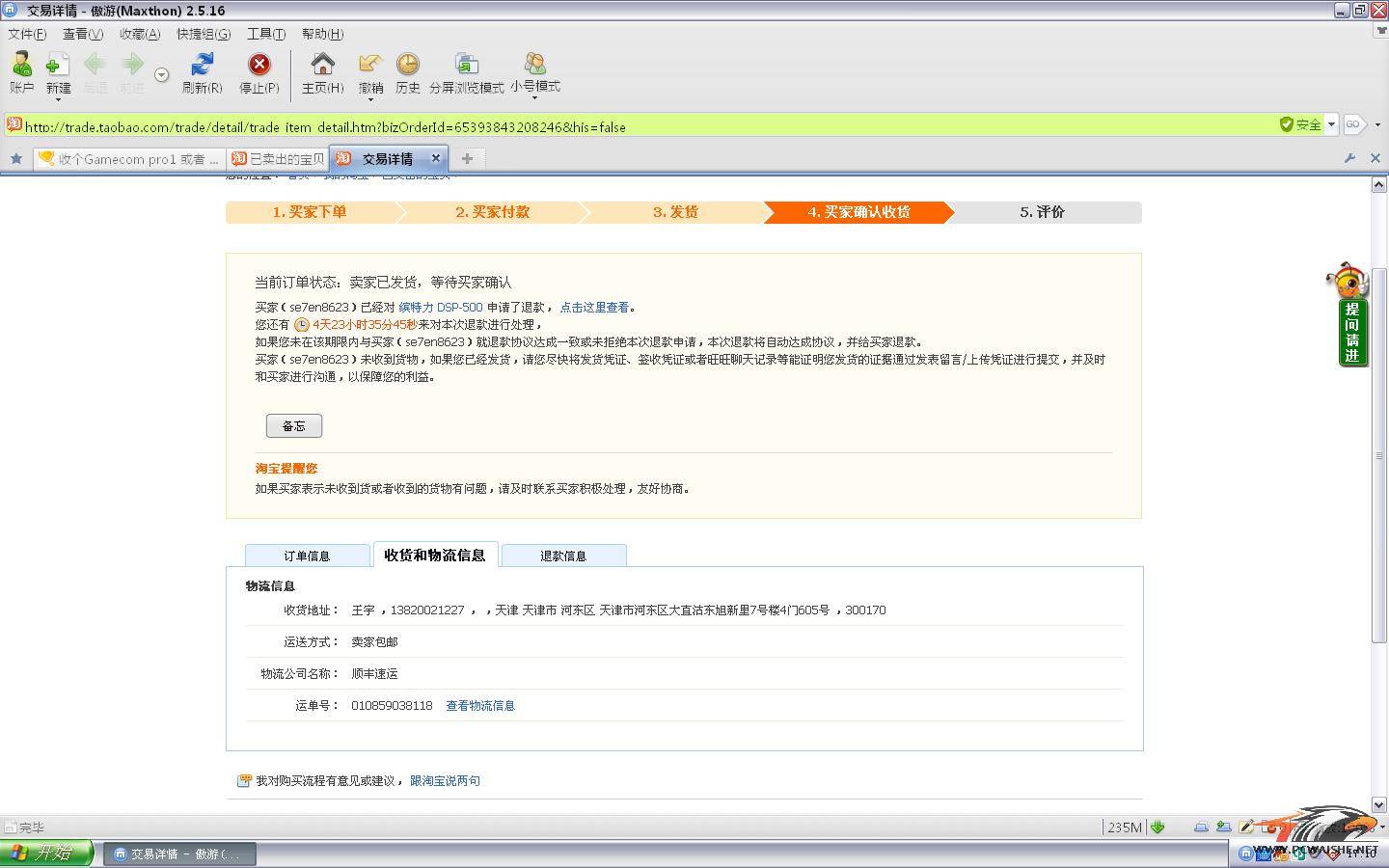Expand the address bar dropdown next to 安全
The width and height of the screenshot is (1389, 868).
[x=1331, y=124]
